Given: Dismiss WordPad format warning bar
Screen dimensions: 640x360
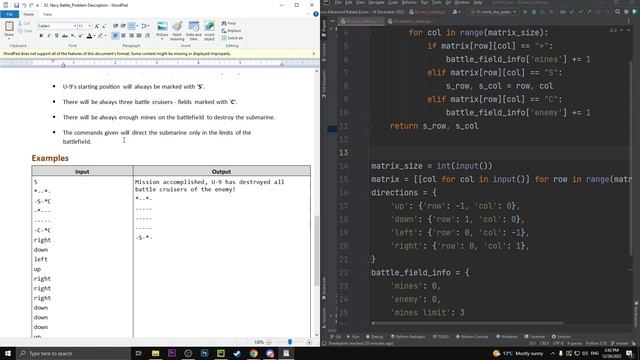Looking at the screenshot, I should pos(313,53).
